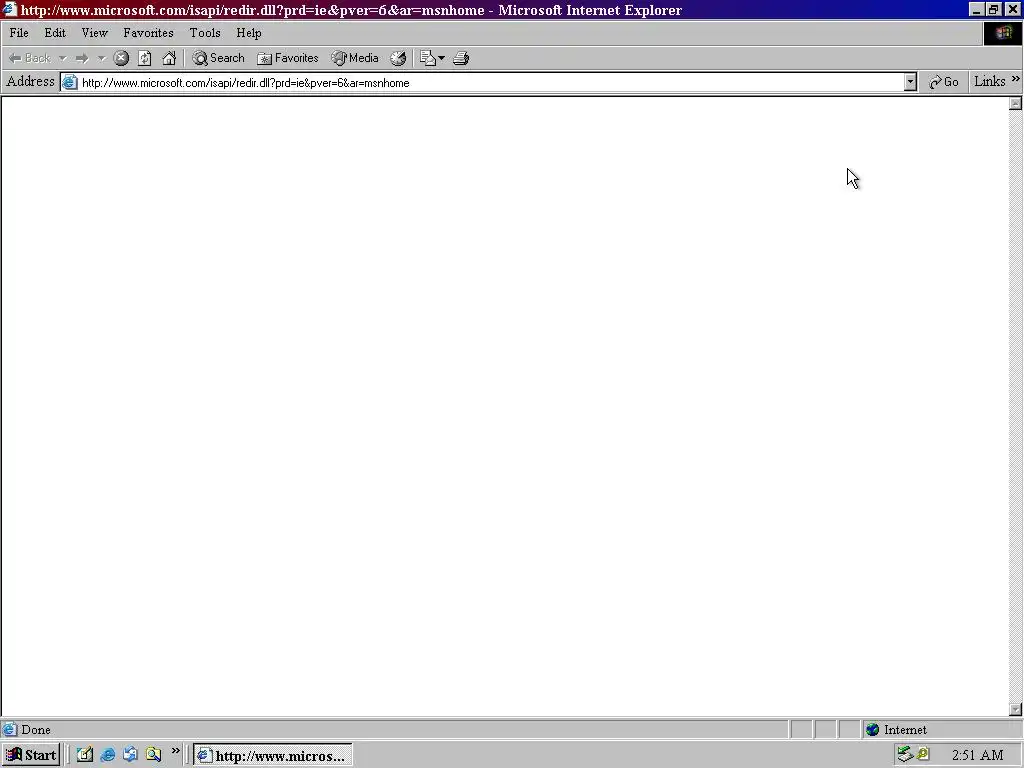This screenshot has height=768, width=1024.
Task: Click the Done status text
Action: pos(36,729)
